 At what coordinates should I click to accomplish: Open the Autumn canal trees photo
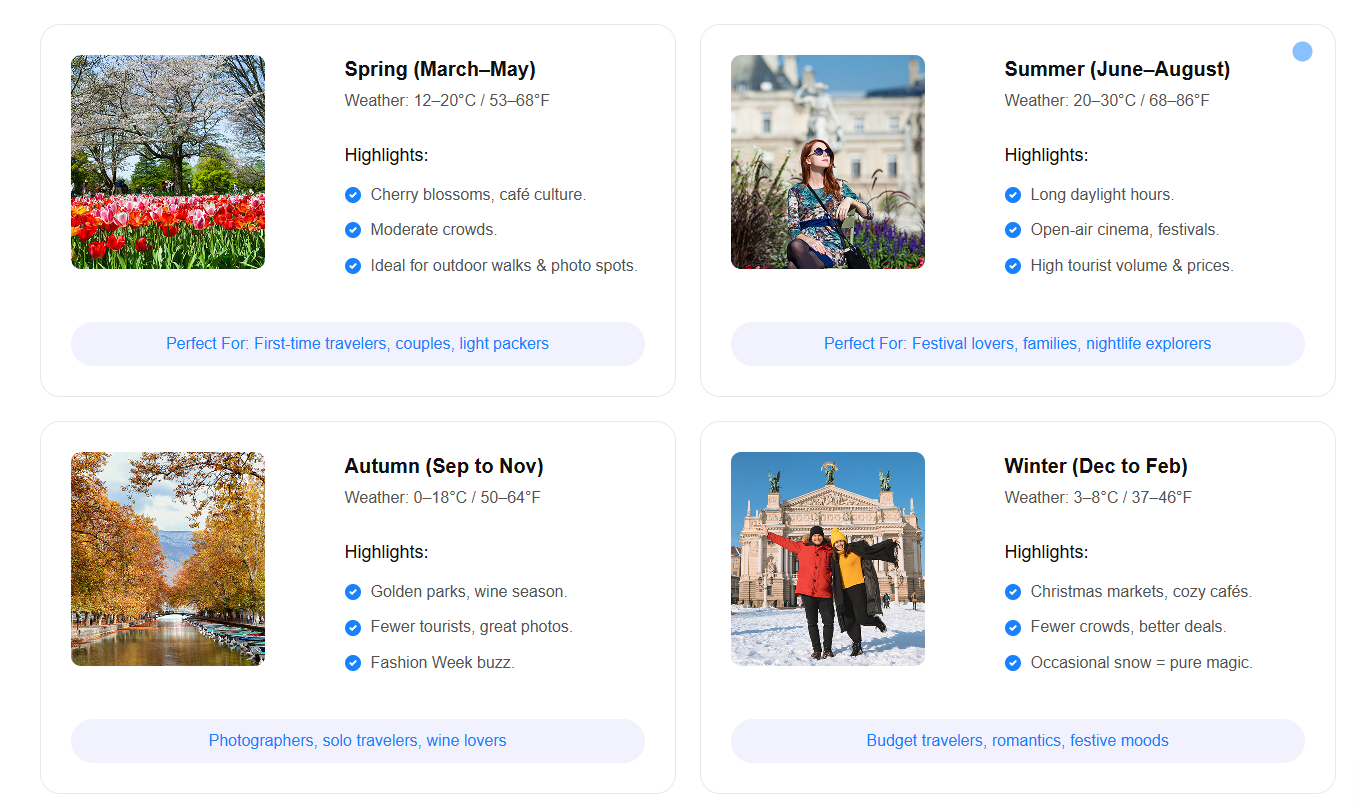168,559
